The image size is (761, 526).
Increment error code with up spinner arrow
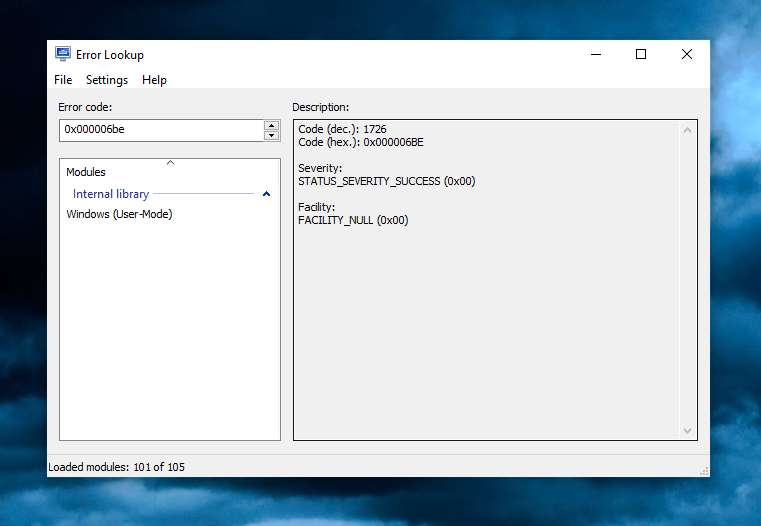pyautogui.click(x=272, y=126)
